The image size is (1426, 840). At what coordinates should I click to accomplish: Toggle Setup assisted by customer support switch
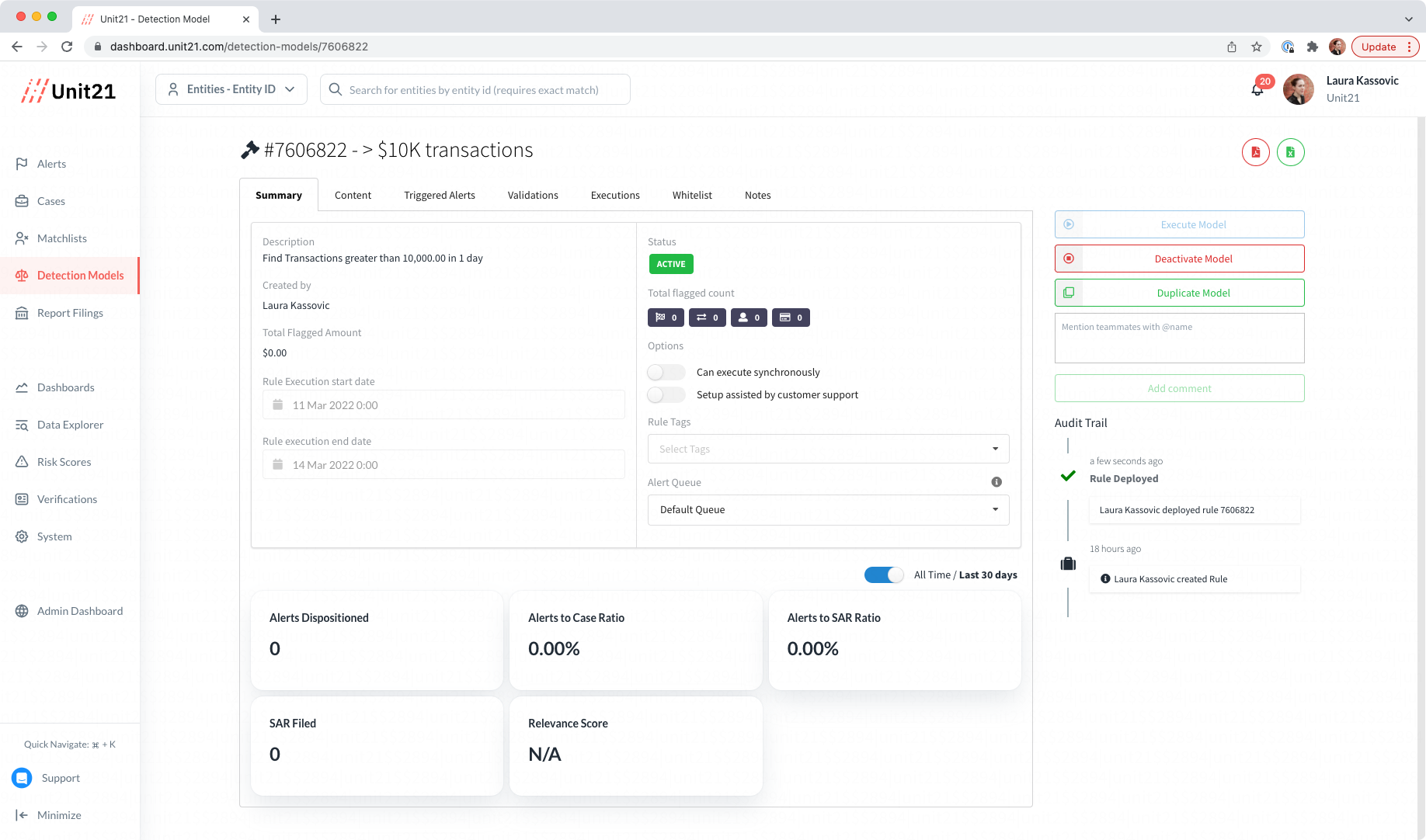666,395
